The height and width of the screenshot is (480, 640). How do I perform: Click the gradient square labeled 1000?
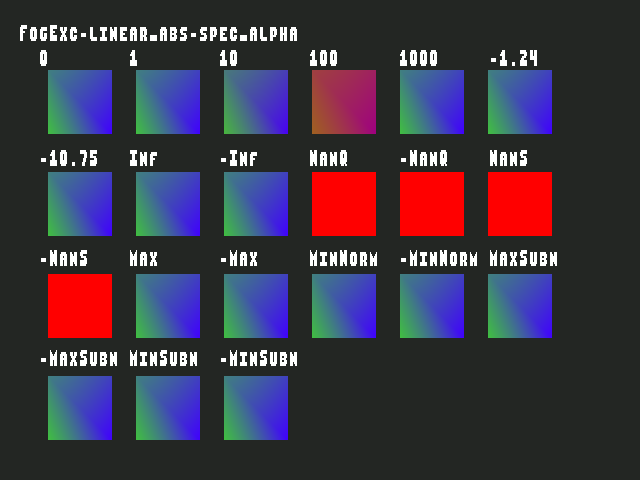[x=432, y=102]
